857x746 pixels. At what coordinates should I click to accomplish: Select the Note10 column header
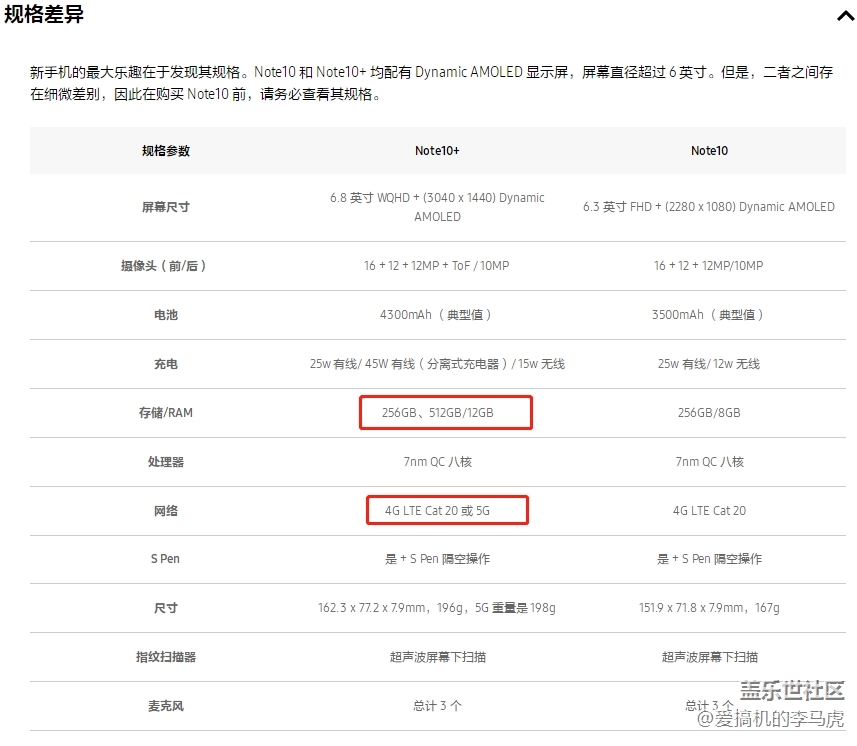pos(709,151)
